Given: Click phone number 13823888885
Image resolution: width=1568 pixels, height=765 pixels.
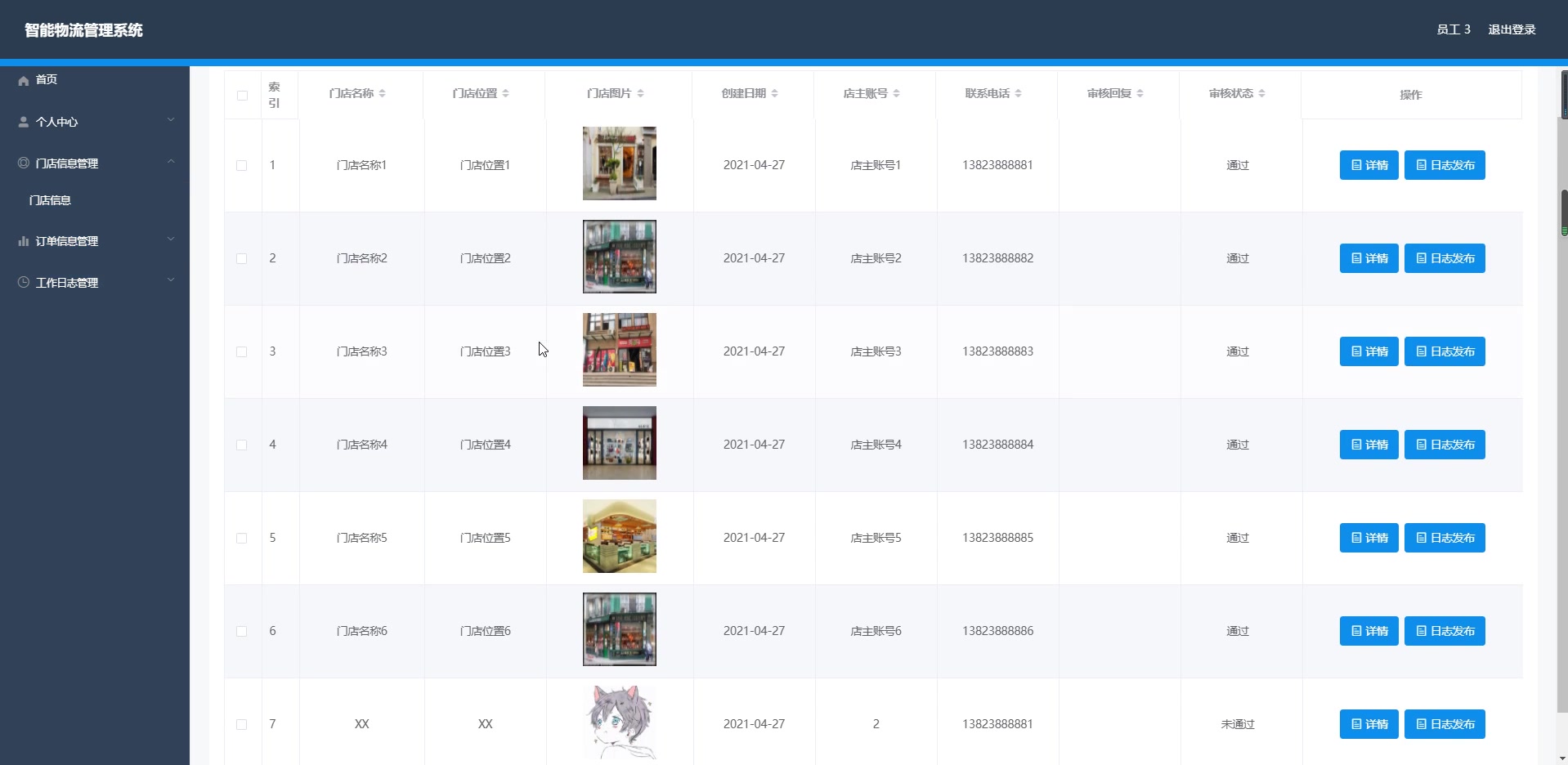Looking at the screenshot, I should coord(997,538).
